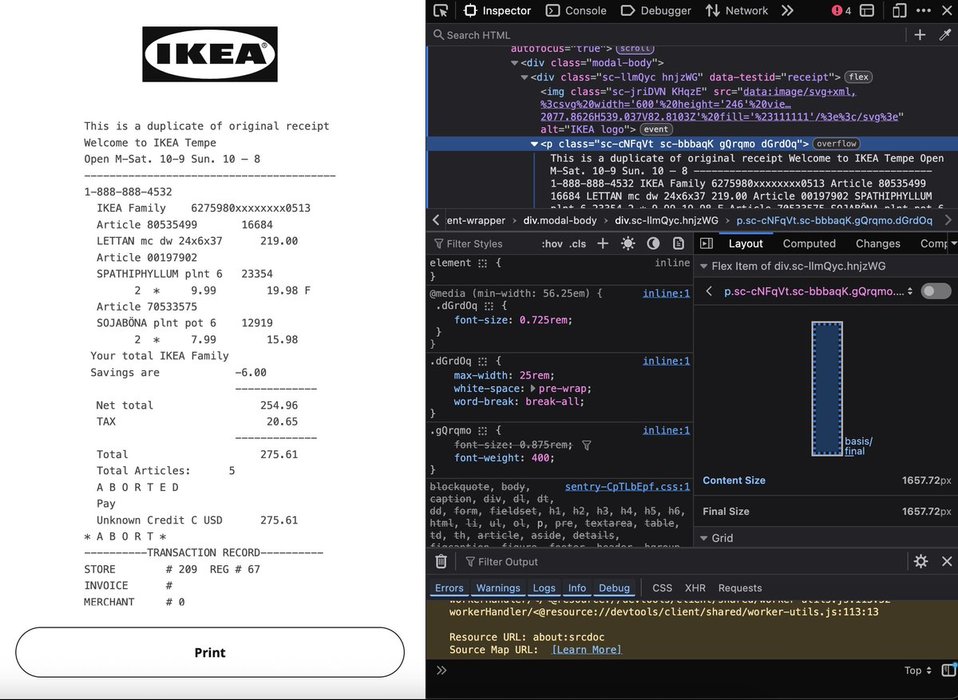Collapse the Flex Item section
The width and height of the screenshot is (958, 700).
(x=703, y=266)
